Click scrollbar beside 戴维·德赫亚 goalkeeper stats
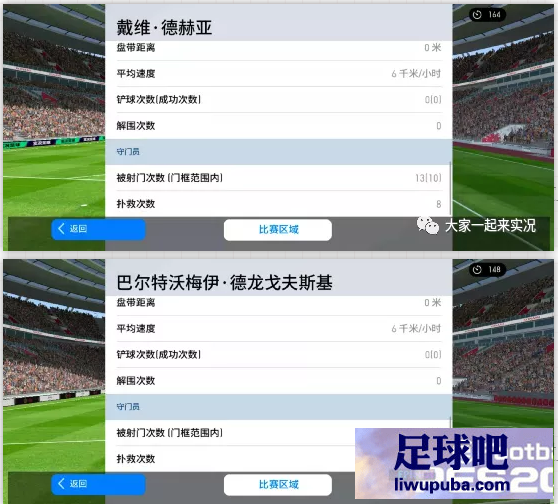The height and width of the screenshot is (504, 558). (x=451, y=189)
